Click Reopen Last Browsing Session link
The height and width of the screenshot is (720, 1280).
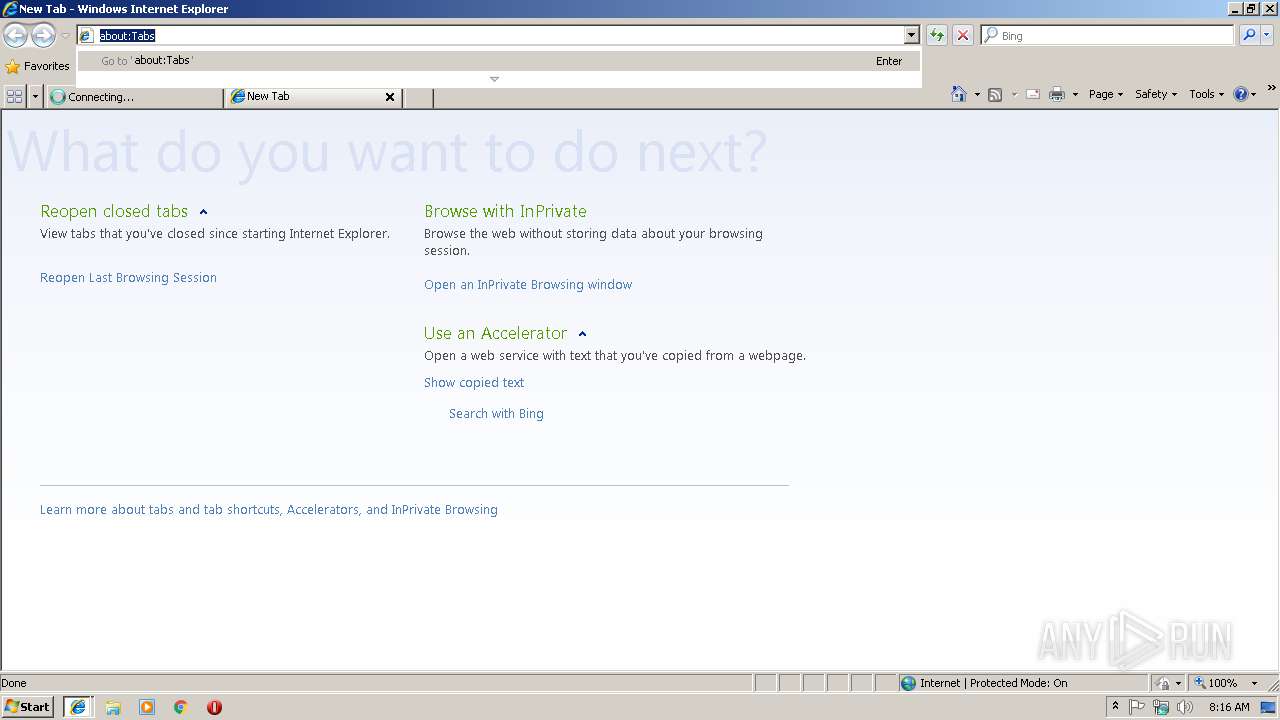[x=128, y=278]
